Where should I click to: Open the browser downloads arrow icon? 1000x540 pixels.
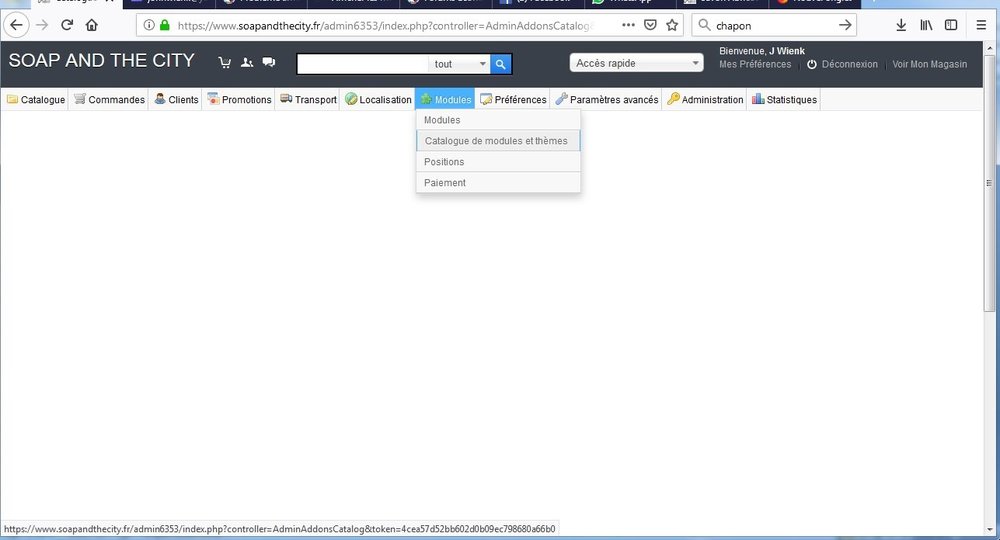(x=901, y=26)
